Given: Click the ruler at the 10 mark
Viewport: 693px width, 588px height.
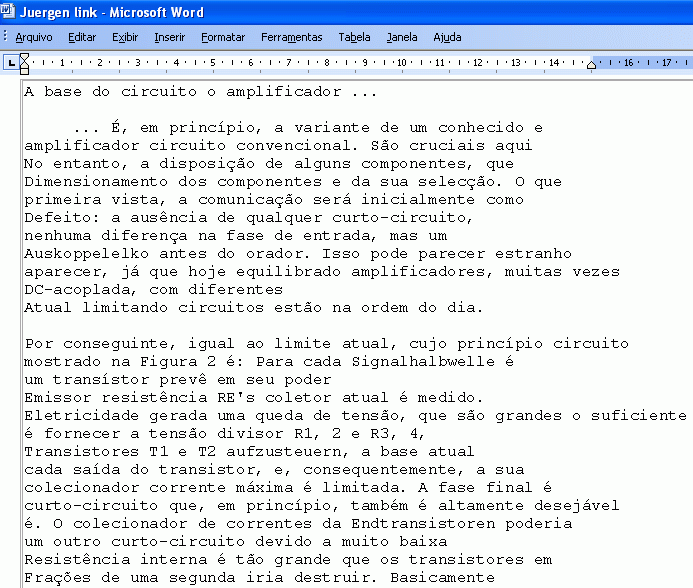Looking at the screenshot, I should (401, 63).
